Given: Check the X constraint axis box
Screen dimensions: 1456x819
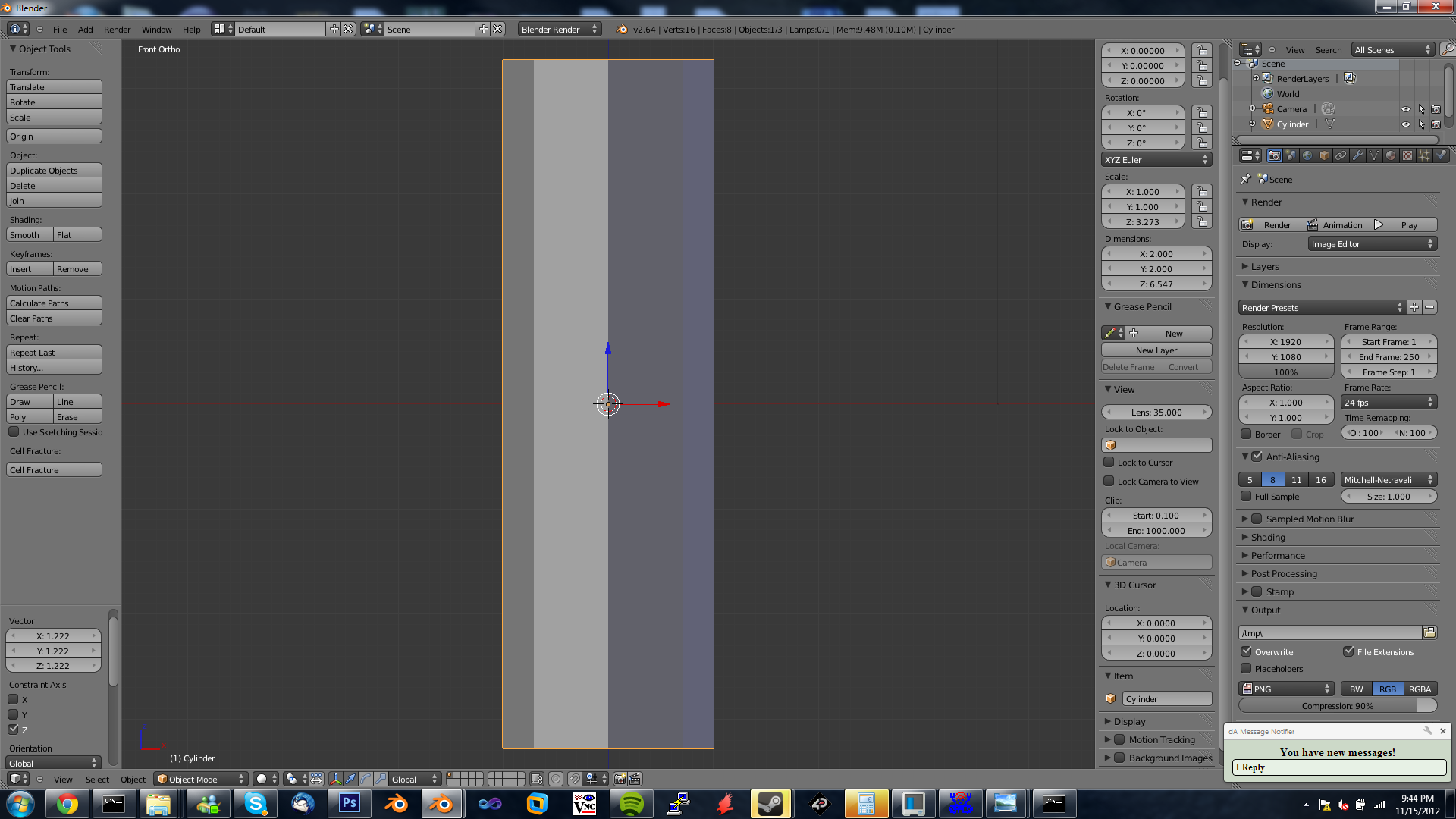Looking at the screenshot, I should (x=13, y=699).
